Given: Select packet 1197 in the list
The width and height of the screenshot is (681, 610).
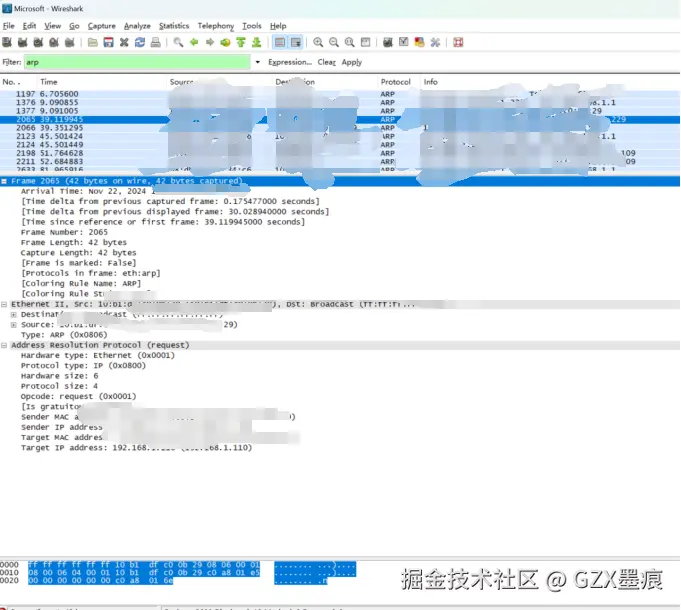Looking at the screenshot, I should 340,94.
